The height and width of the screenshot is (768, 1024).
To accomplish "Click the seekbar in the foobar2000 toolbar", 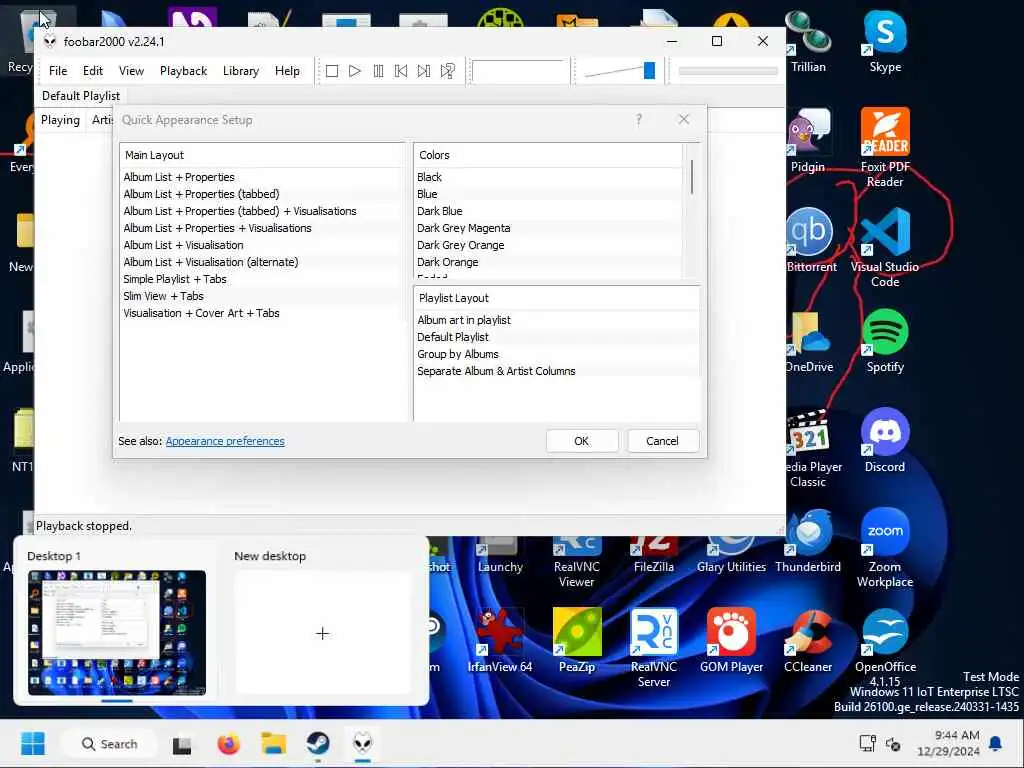I will point(728,71).
